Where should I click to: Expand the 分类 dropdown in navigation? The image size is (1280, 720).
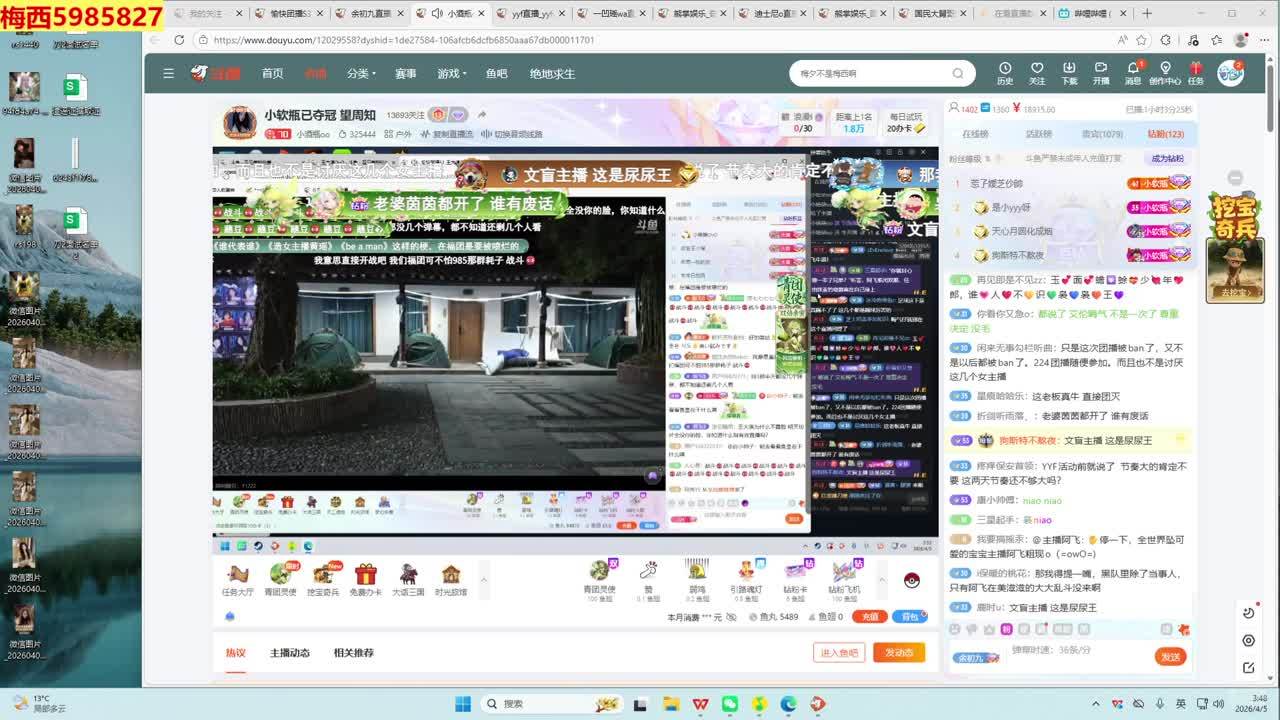(361, 73)
